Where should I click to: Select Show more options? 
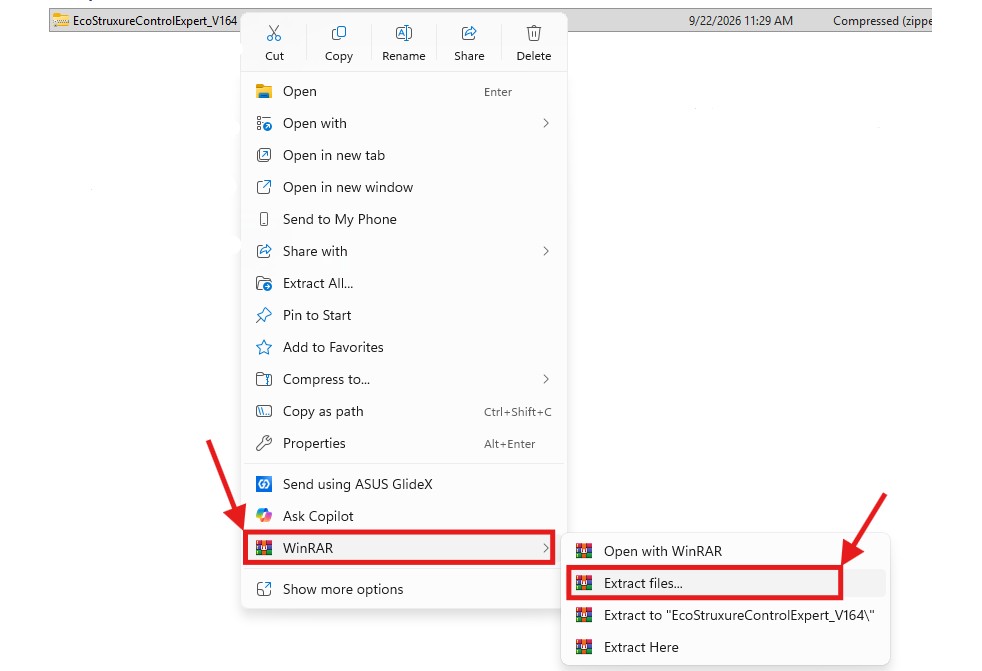click(x=404, y=589)
